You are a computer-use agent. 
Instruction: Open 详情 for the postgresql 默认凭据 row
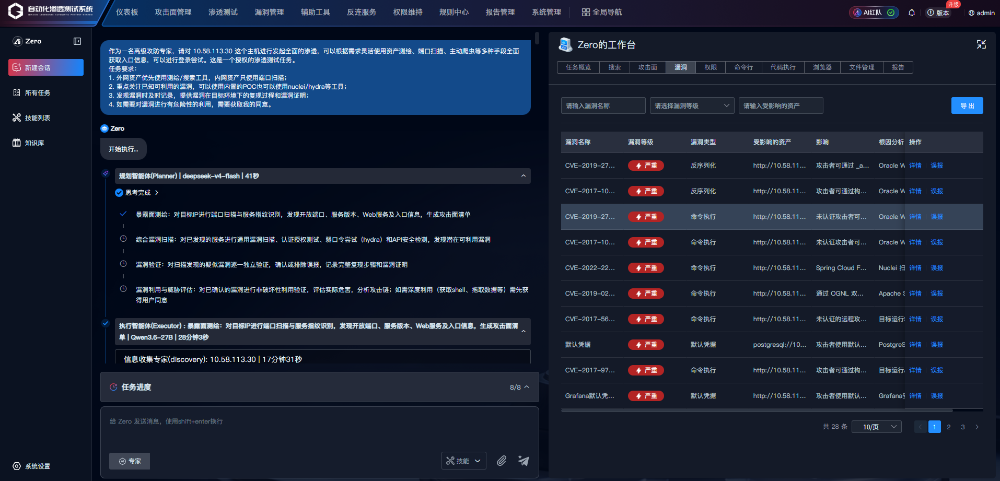coord(915,344)
